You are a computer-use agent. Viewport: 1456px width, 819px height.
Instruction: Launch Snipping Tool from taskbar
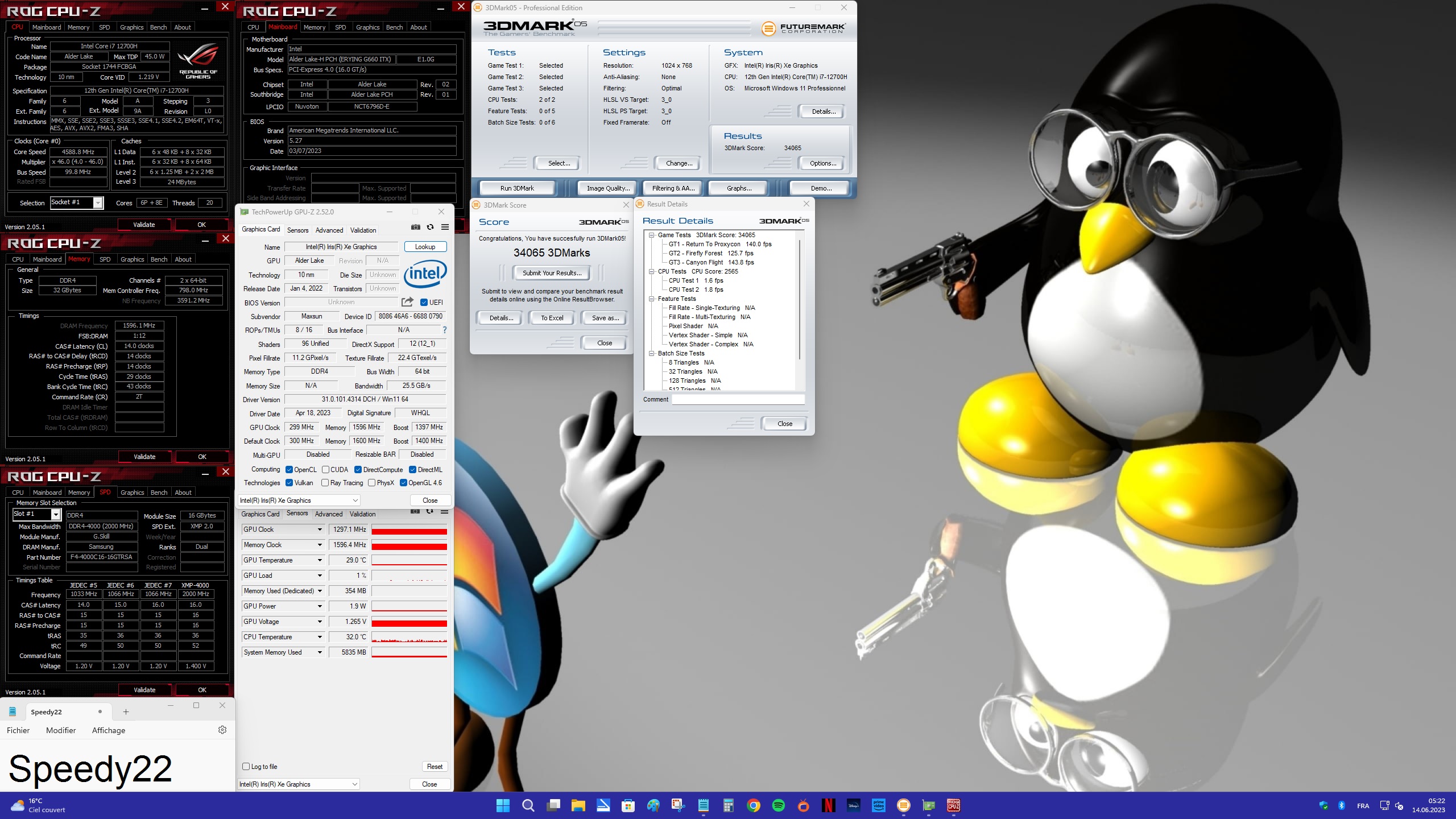[x=678, y=805]
